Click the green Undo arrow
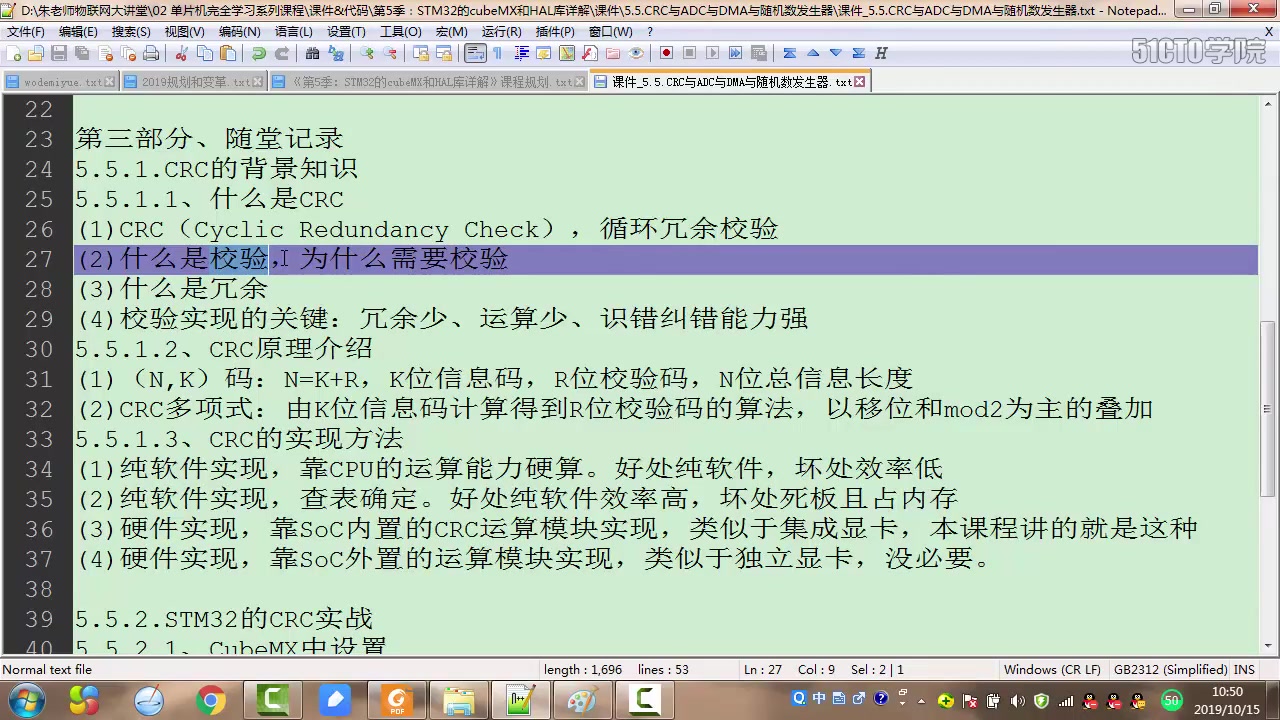 259,53
